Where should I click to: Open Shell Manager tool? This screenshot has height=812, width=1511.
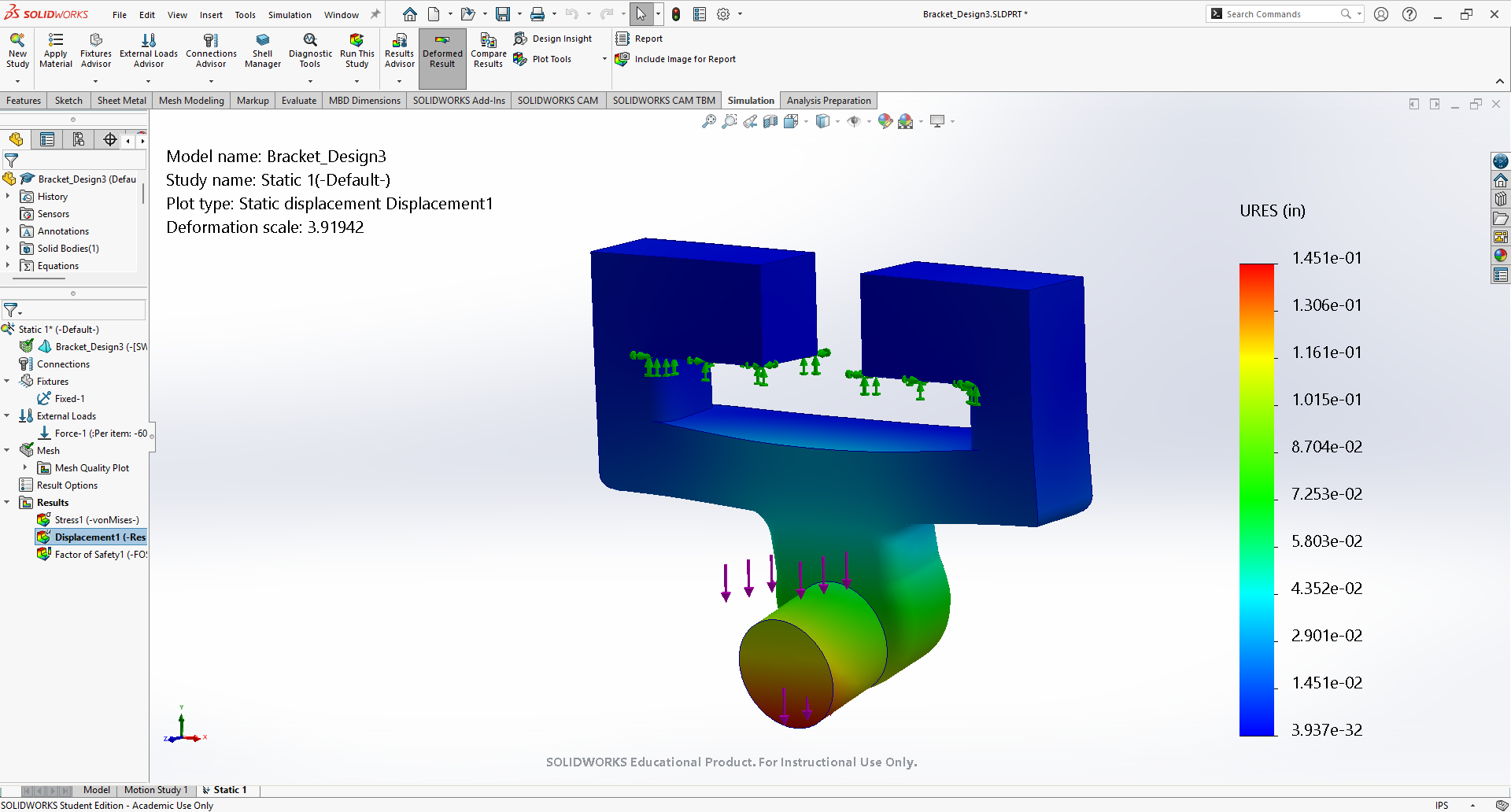pyautogui.click(x=263, y=51)
